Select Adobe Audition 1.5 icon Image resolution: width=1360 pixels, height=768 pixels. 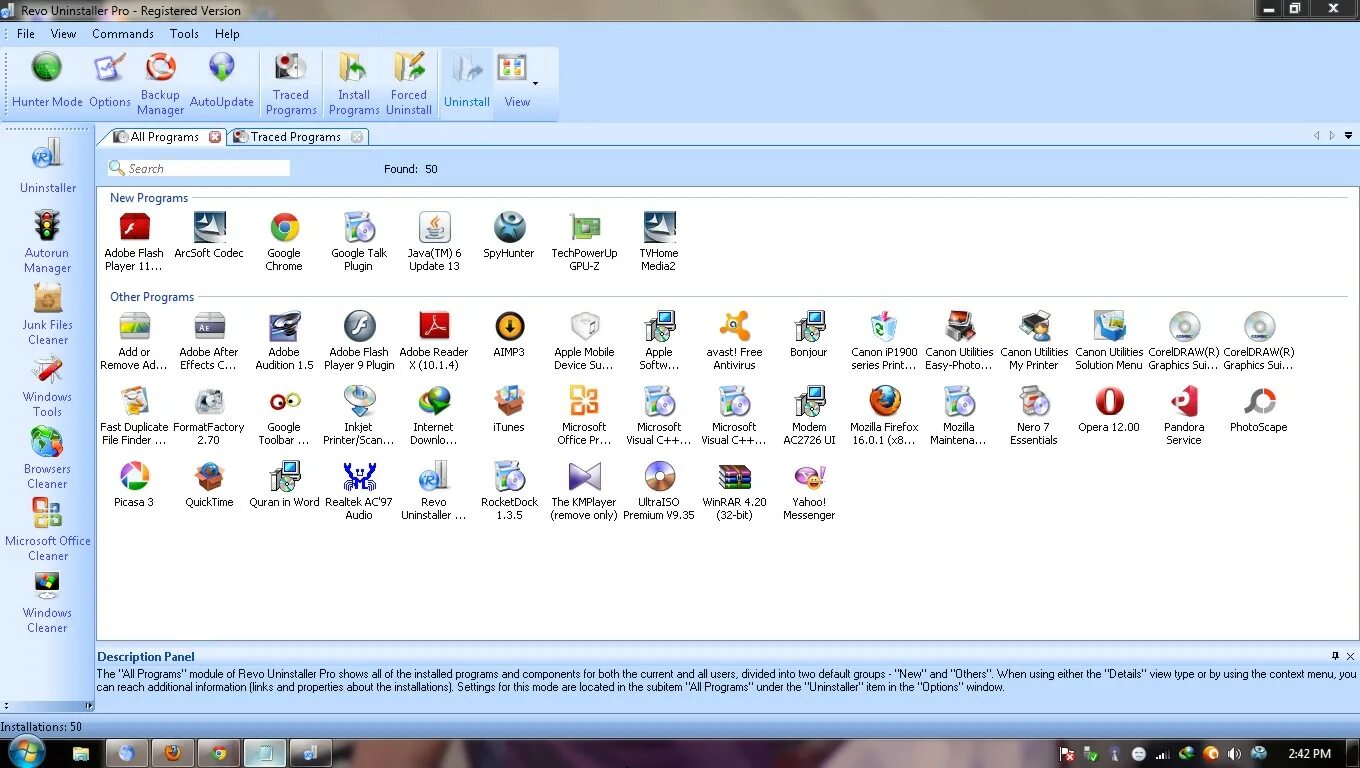284,340
